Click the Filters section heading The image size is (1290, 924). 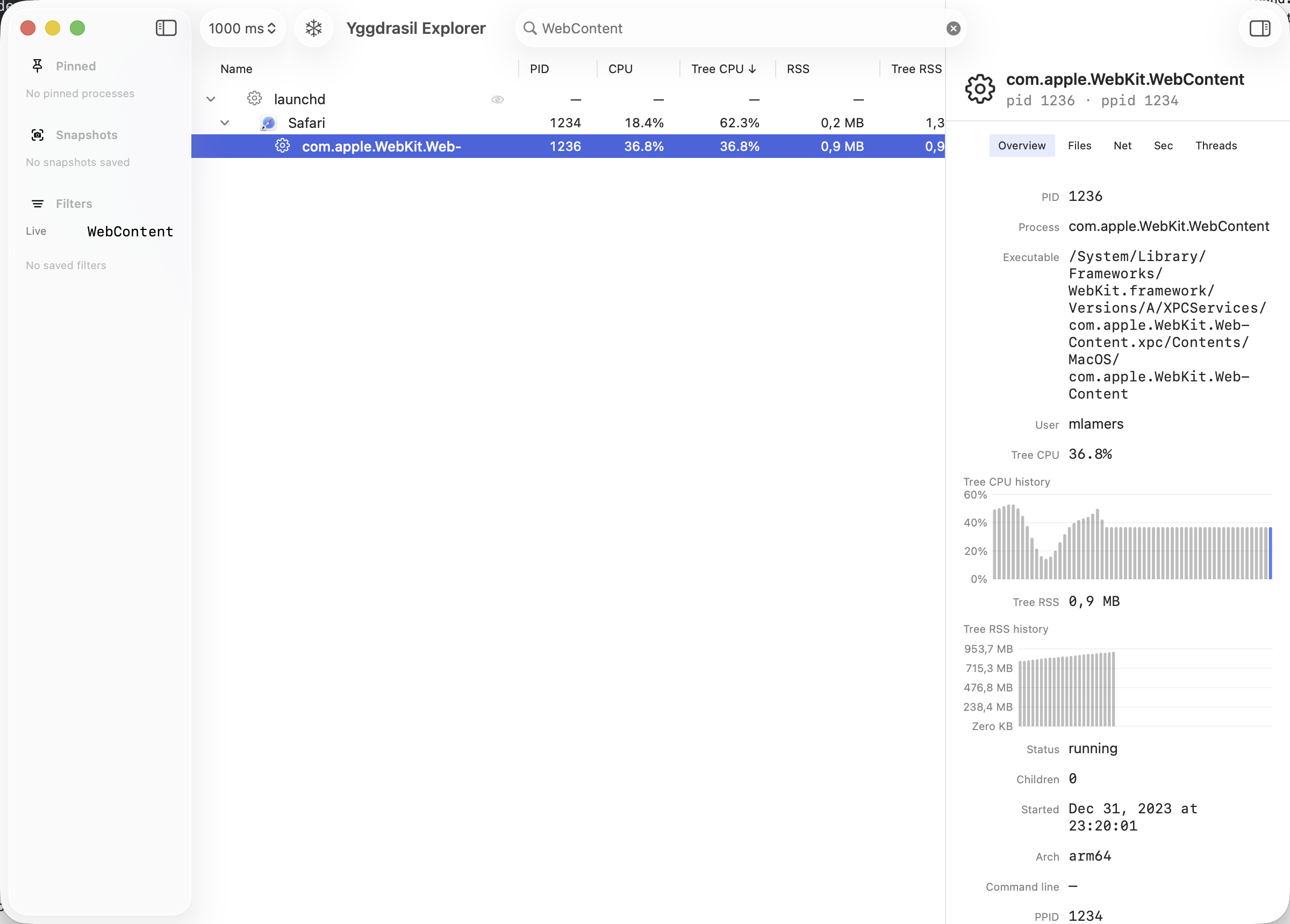[74, 204]
